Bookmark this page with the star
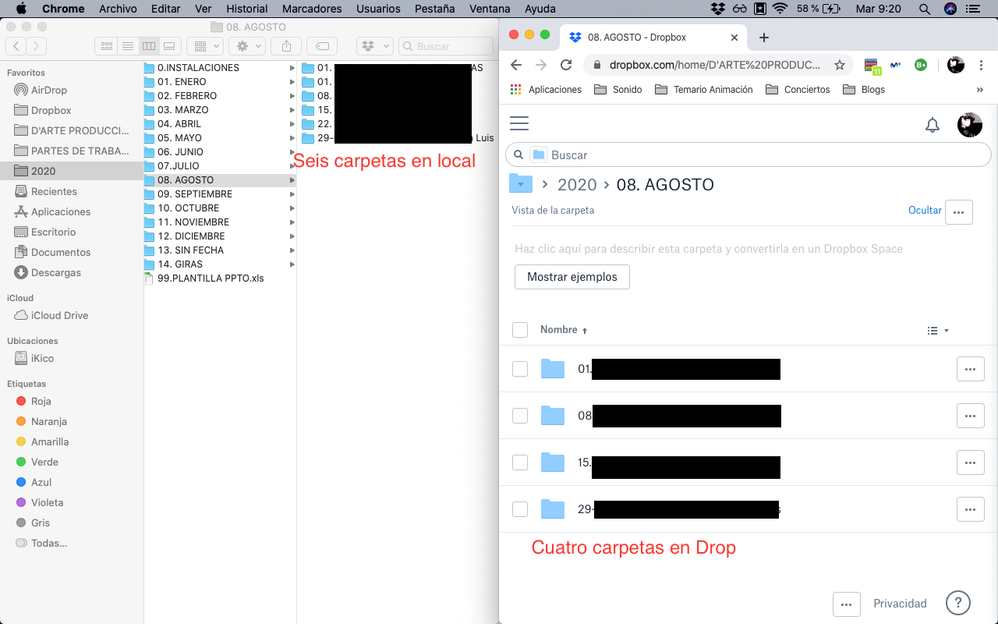This screenshot has height=624, width=998. coord(840,65)
